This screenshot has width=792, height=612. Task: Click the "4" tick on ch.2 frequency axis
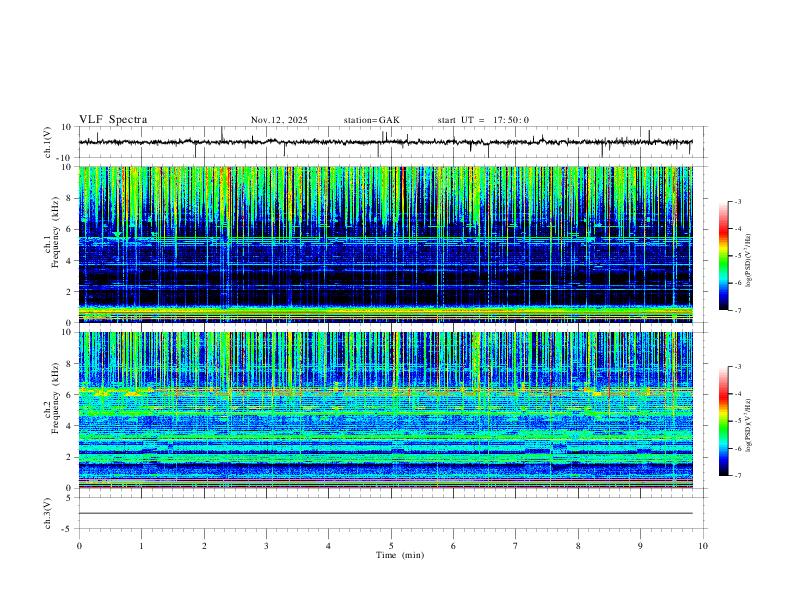point(70,426)
